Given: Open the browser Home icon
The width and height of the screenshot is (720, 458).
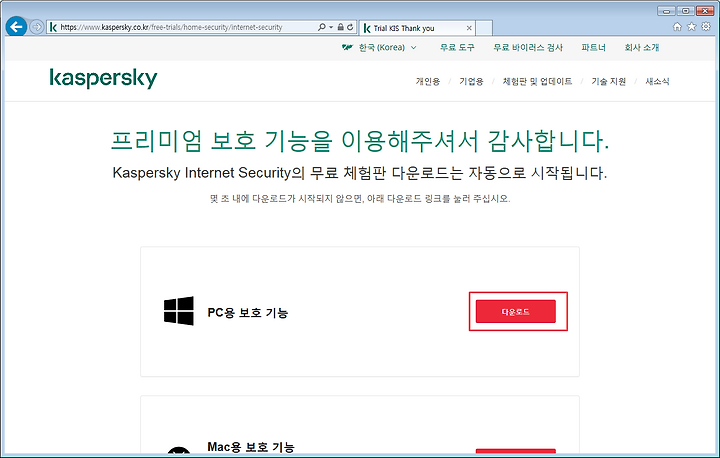Looking at the screenshot, I should 677,27.
